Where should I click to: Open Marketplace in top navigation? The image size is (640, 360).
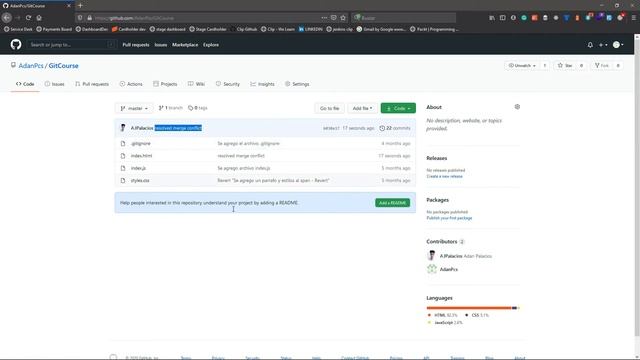click(185, 45)
